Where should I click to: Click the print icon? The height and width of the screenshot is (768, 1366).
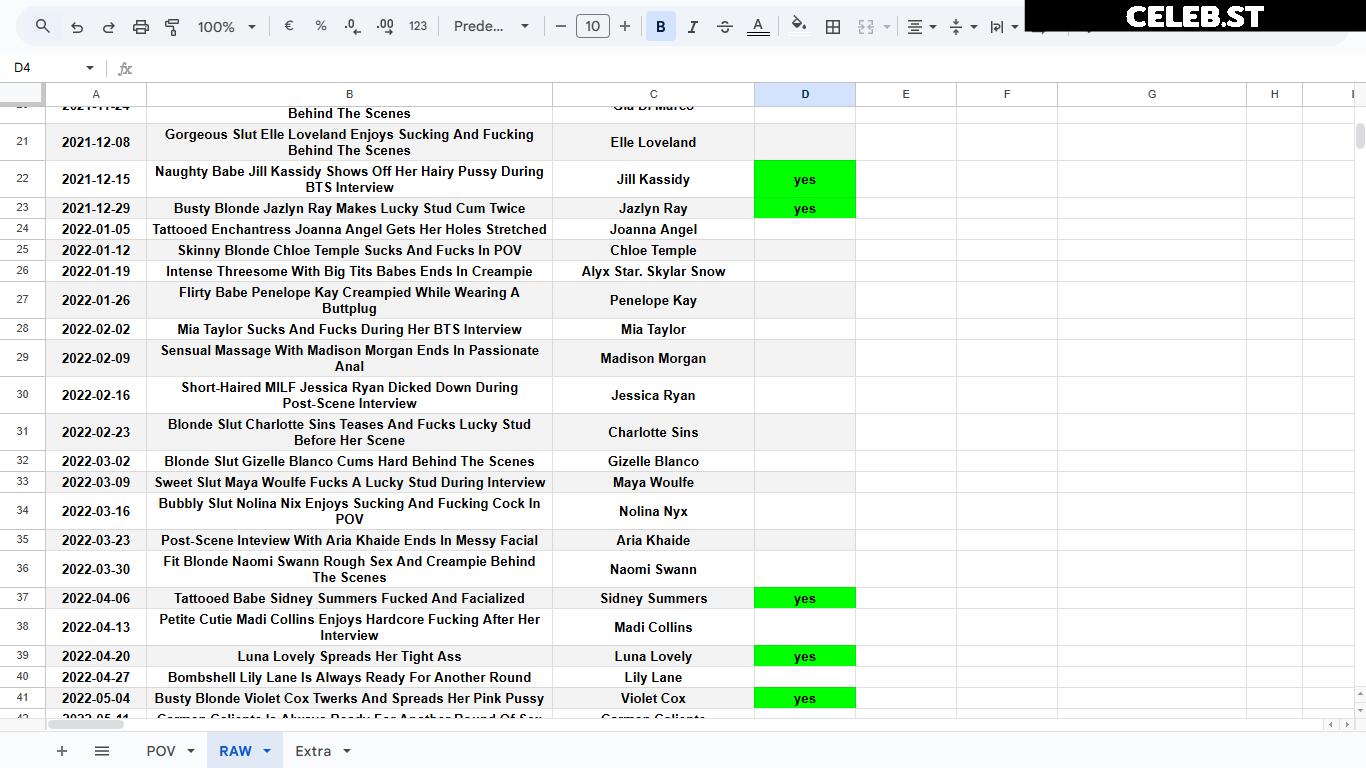pos(141,27)
